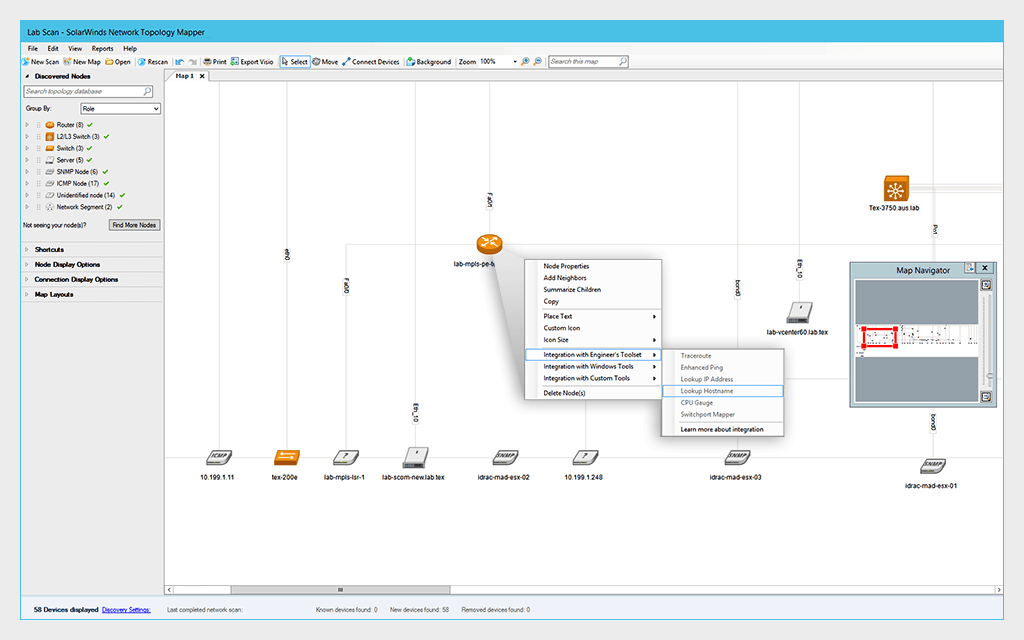Start a New Scan from the toolbar
This screenshot has height=640, width=1024.
pyautogui.click(x=41, y=61)
